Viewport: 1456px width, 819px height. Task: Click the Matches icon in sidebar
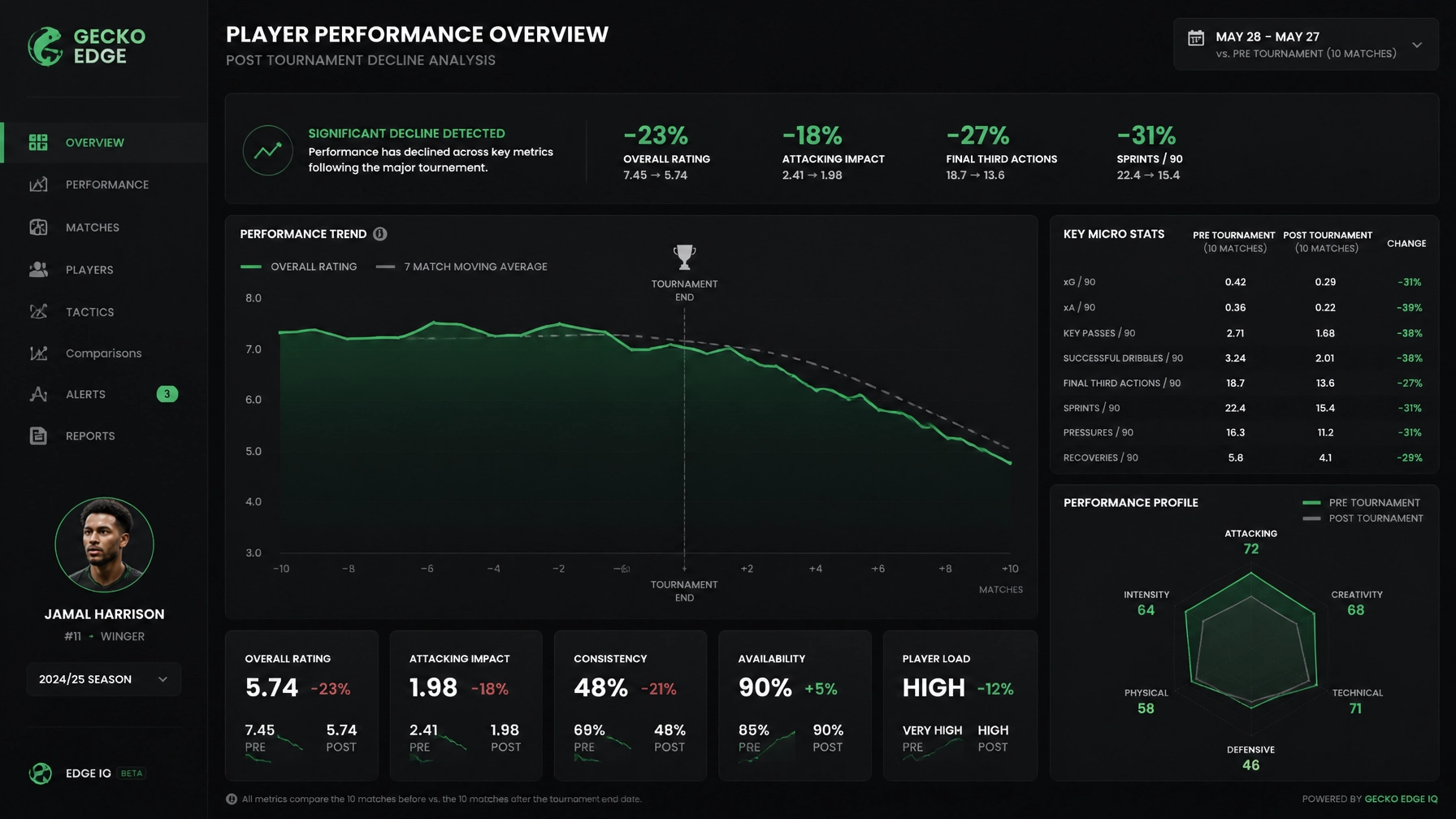tap(38, 227)
